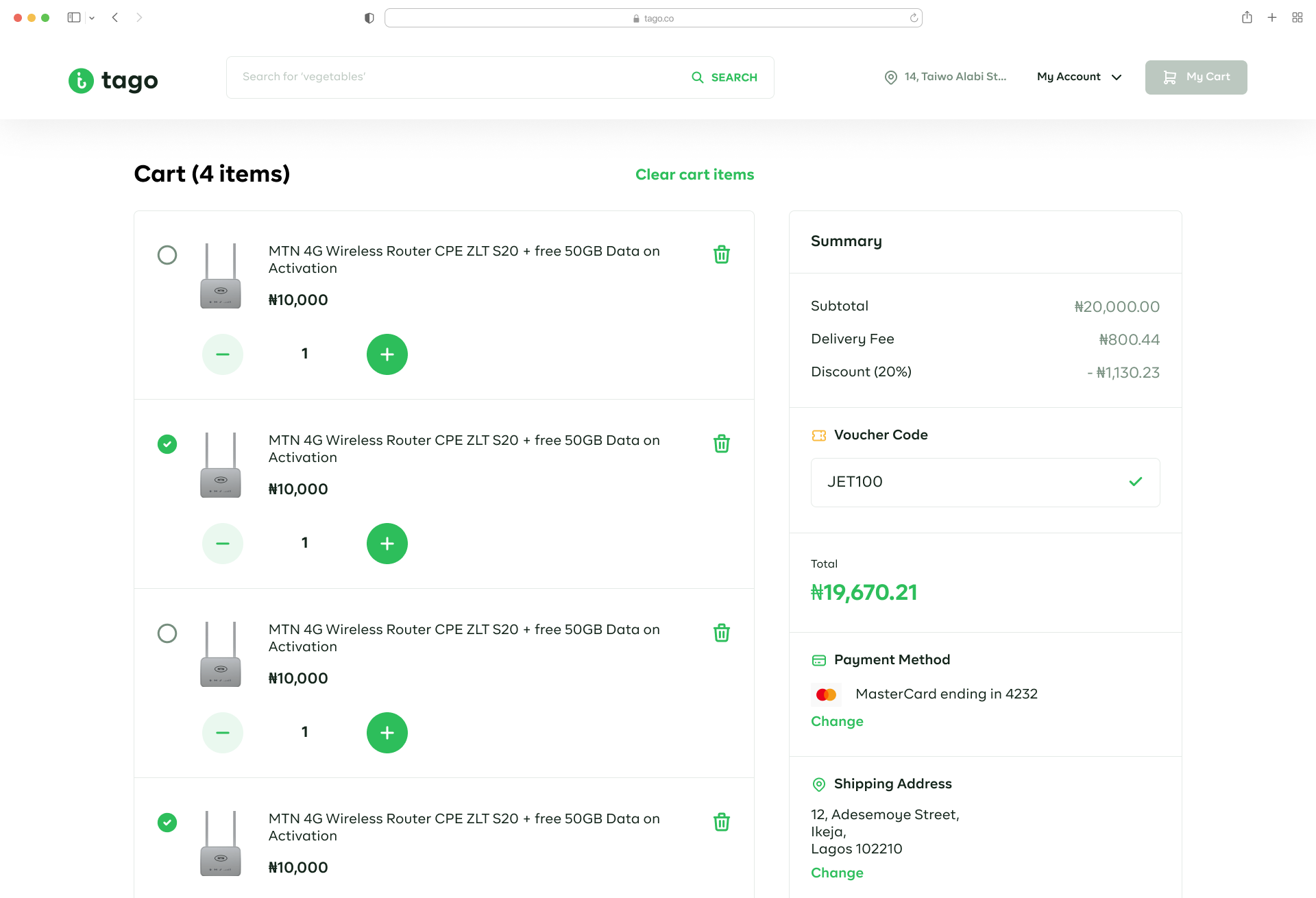Open the browser sidebar dropdown arrow
Image resolution: width=1316 pixels, height=898 pixels.
(x=93, y=17)
